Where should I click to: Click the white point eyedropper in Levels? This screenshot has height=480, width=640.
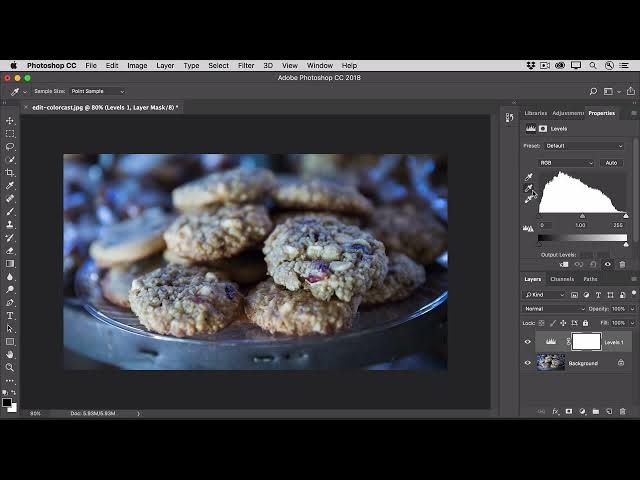[x=529, y=200]
